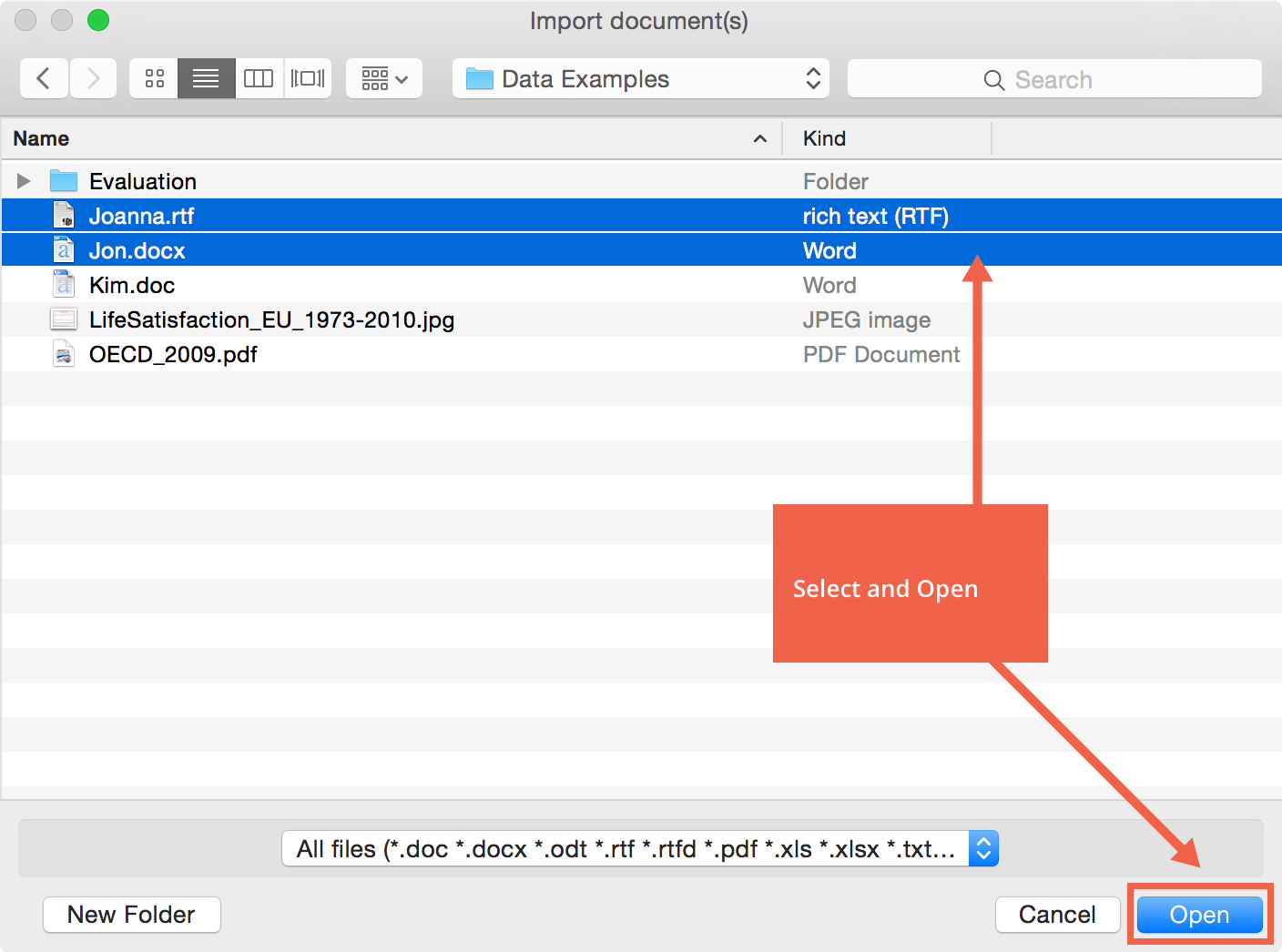Go forward with the right chevron button

point(93,78)
